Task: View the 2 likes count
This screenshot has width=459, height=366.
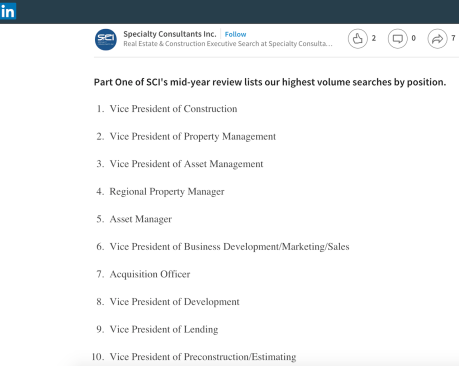Action: (x=374, y=38)
